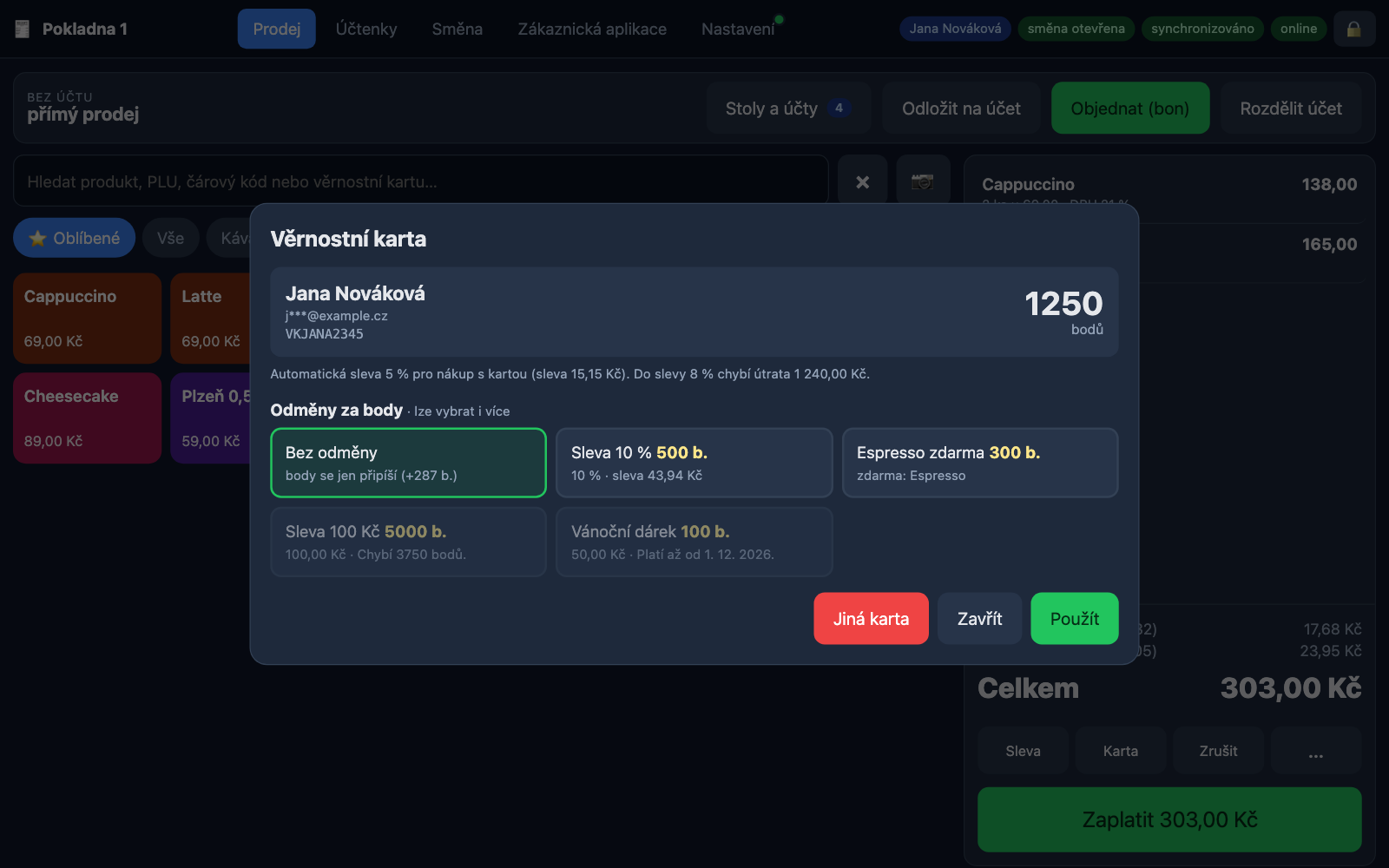Click the card code 'VKJANA2345'
Viewport: 1389px width, 868px height.
[x=325, y=334]
